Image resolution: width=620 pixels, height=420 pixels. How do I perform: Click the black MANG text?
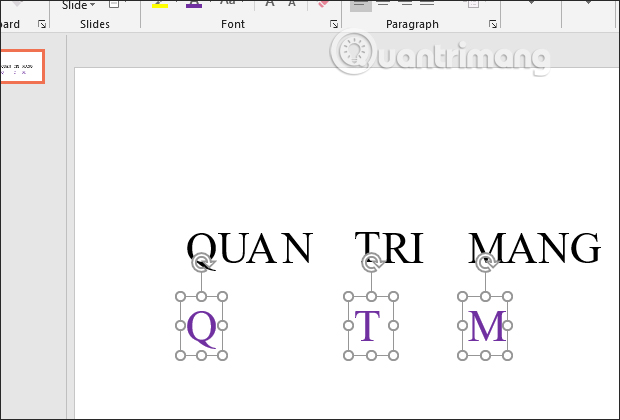(x=535, y=248)
